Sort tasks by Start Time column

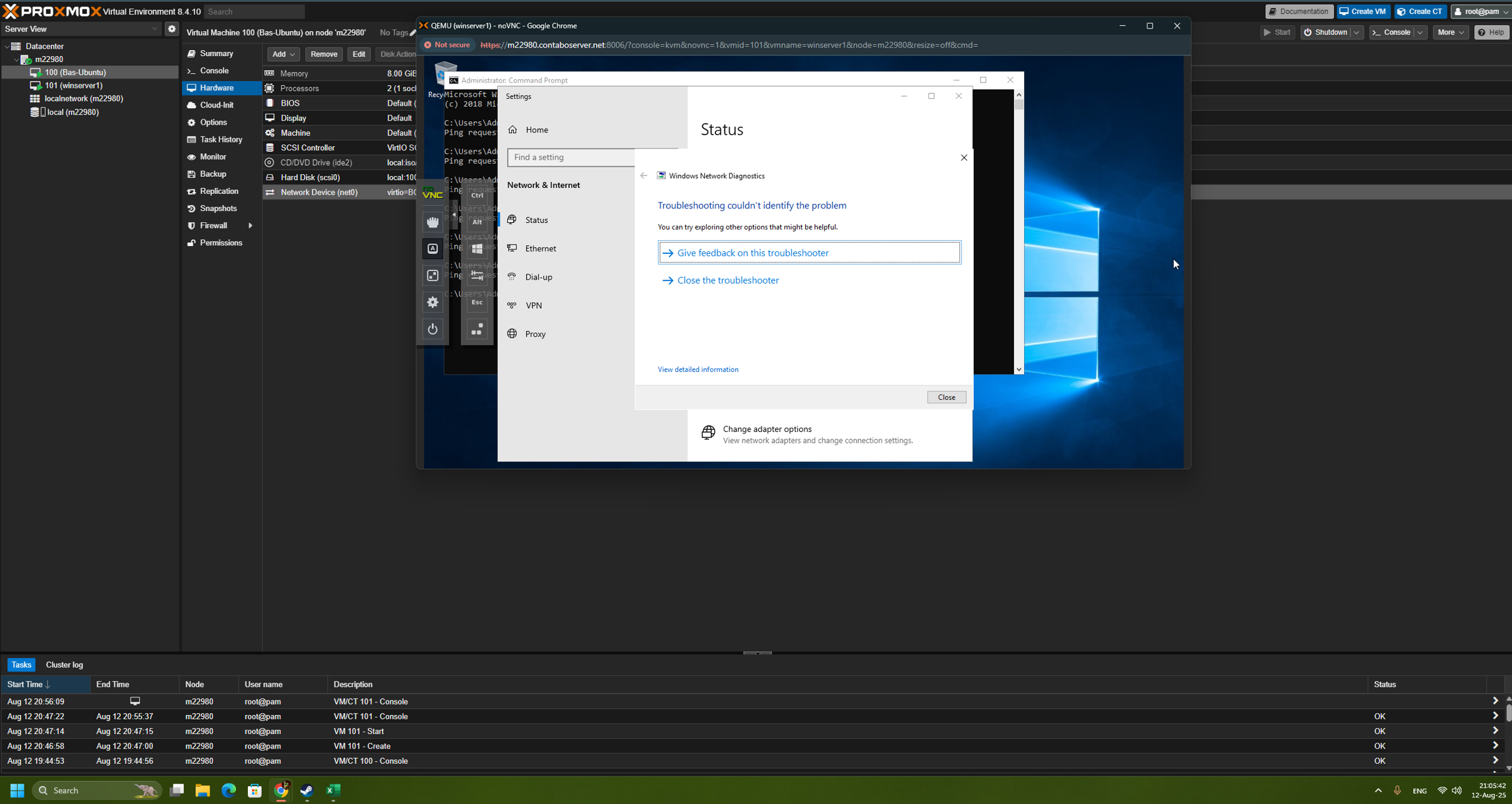45,685
